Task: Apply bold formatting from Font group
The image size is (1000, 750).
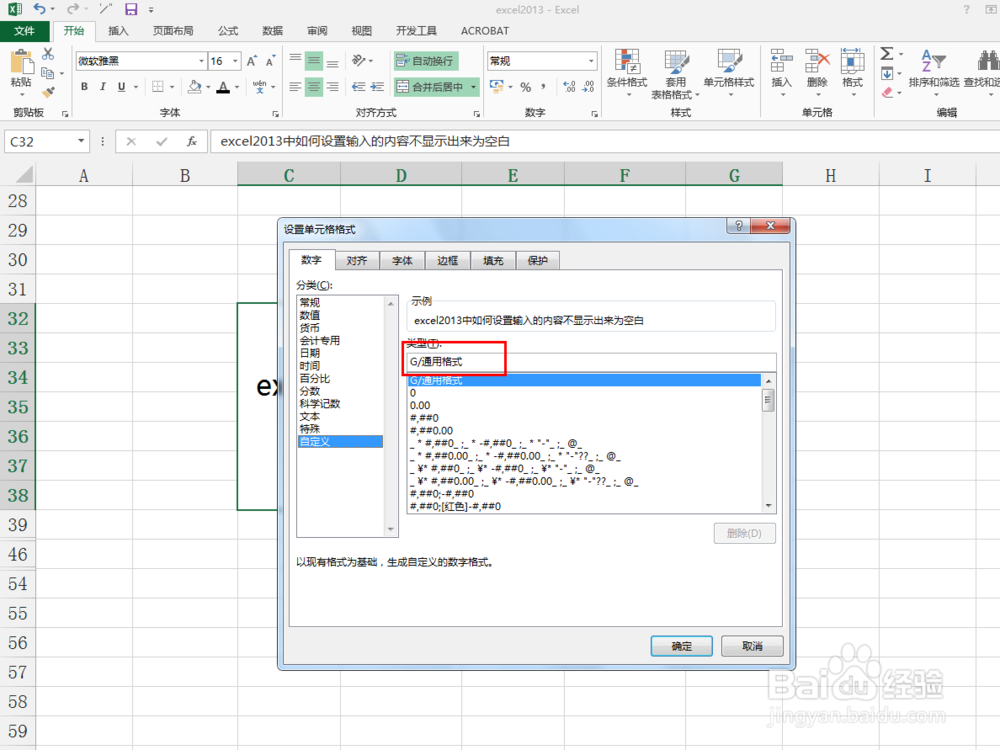Action: pyautogui.click(x=84, y=85)
